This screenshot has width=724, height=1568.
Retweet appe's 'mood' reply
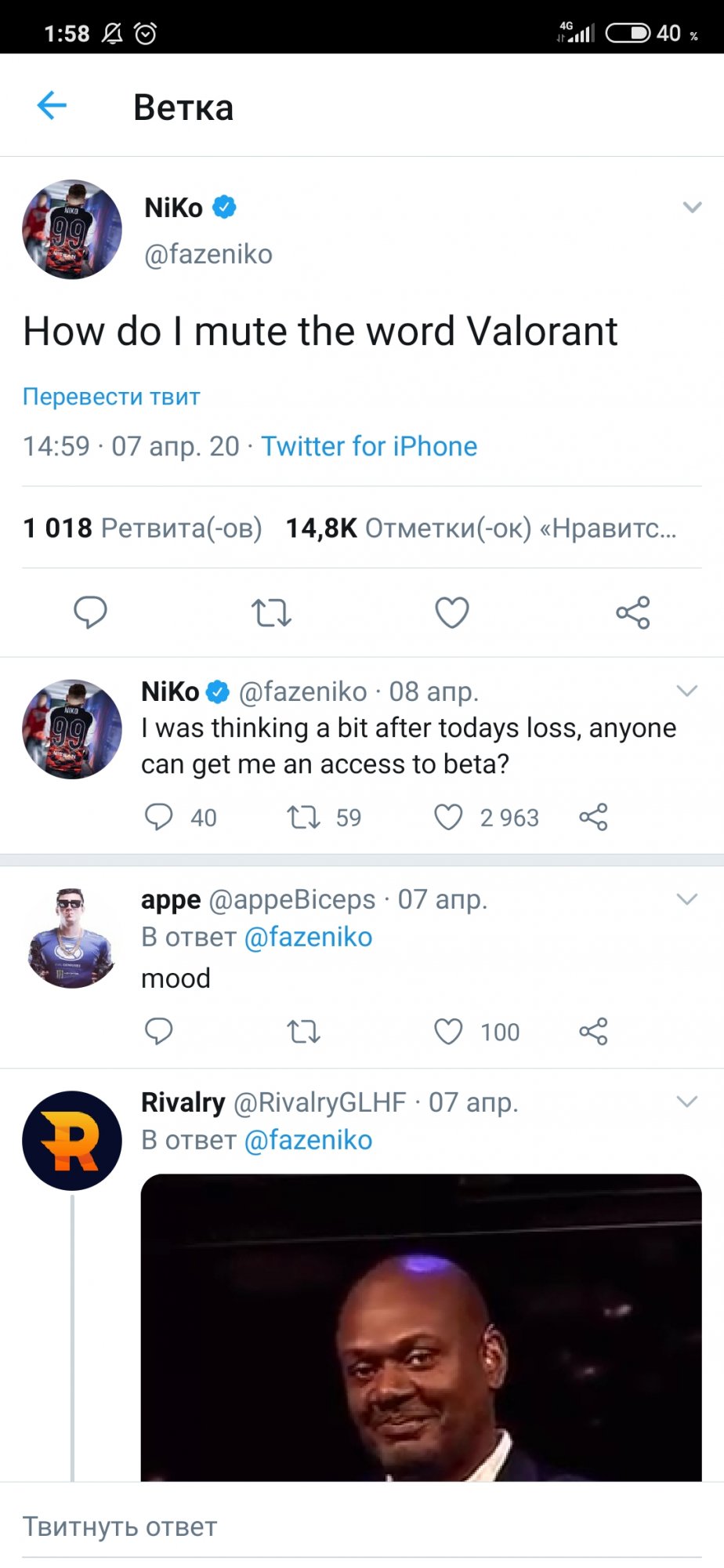pyautogui.click(x=302, y=1032)
